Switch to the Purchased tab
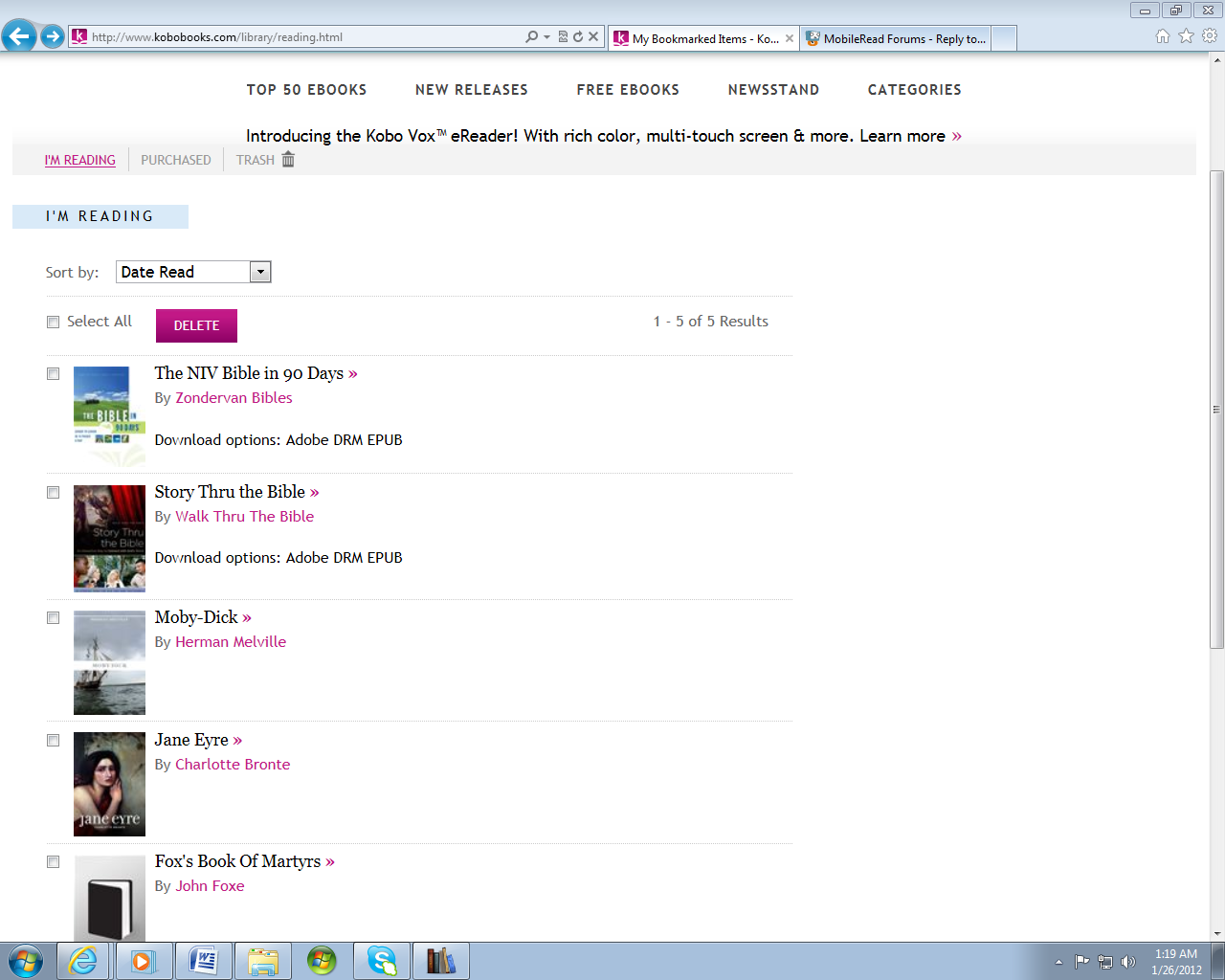The height and width of the screenshot is (980, 1225). pos(176,160)
